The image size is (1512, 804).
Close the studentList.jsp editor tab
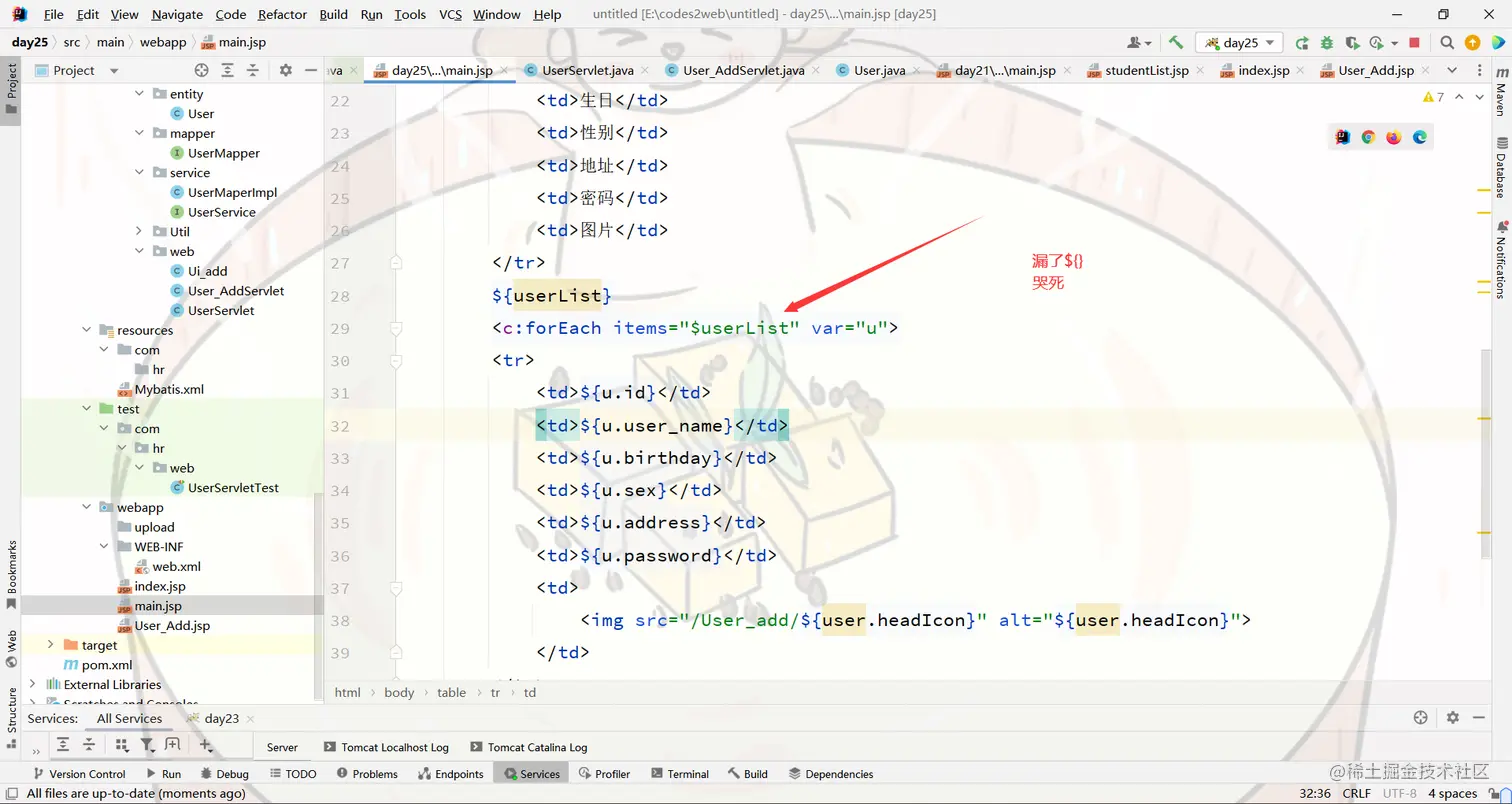[1200, 71]
